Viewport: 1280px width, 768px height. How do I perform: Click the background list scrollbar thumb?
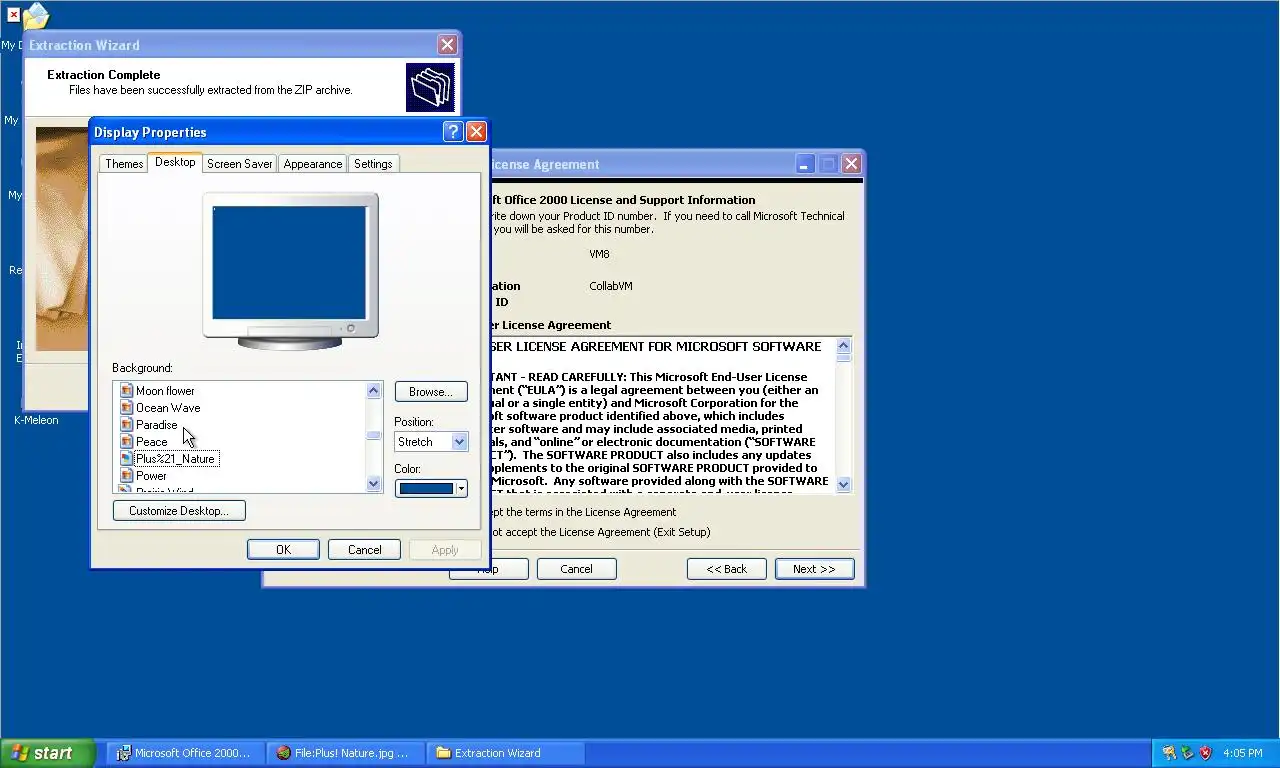[374, 435]
